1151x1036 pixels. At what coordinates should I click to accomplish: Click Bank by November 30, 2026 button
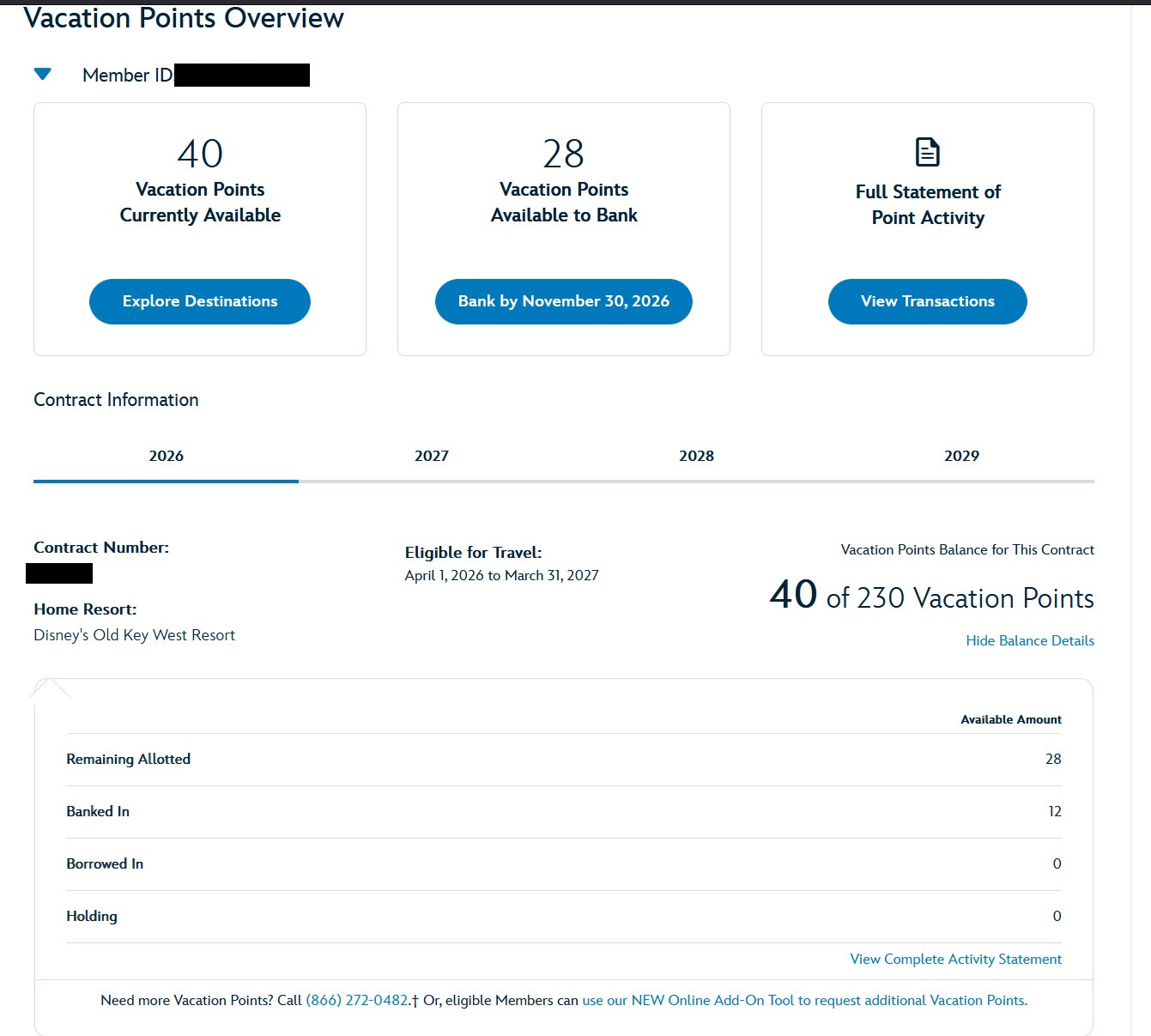pos(564,301)
